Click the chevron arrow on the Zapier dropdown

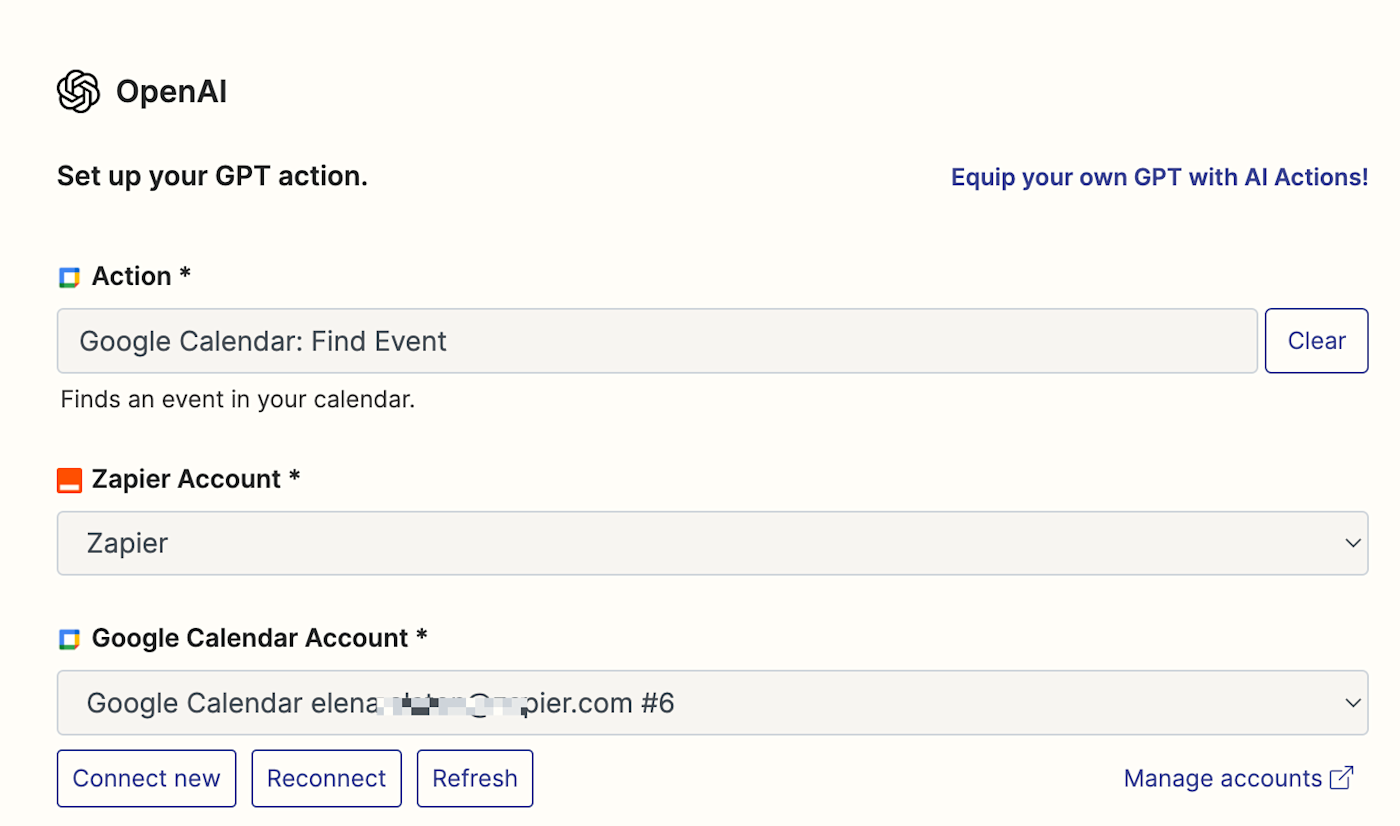(x=1353, y=543)
